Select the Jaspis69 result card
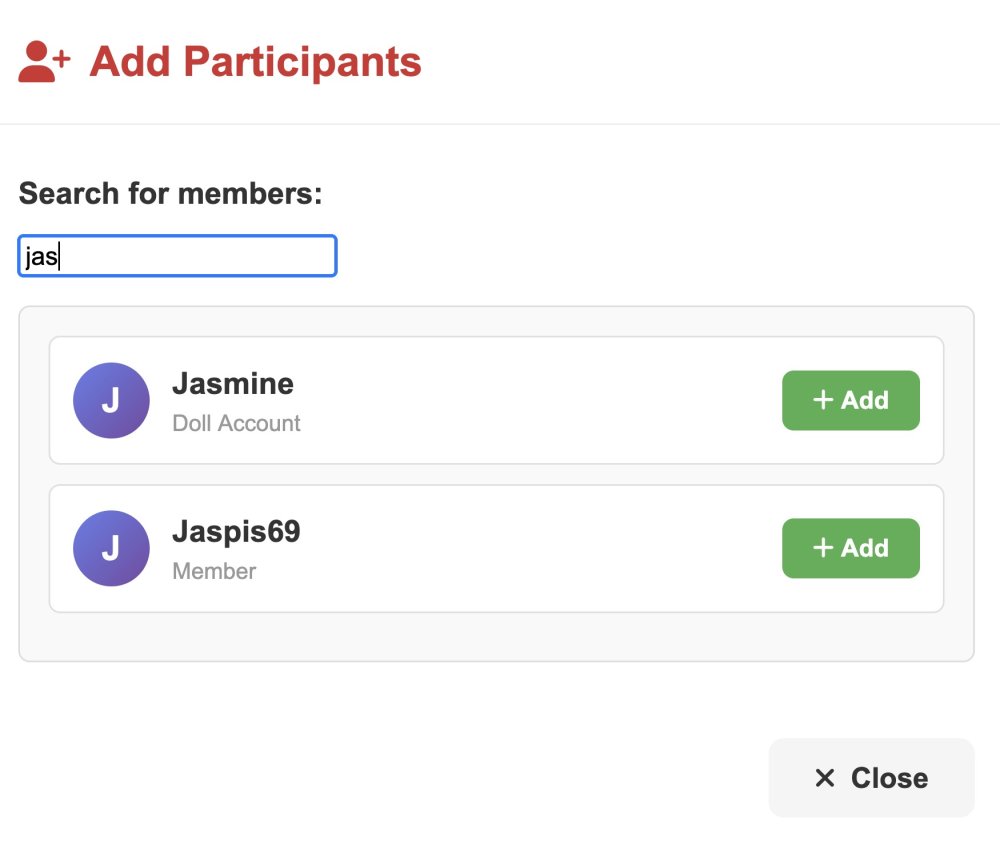 coord(496,548)
